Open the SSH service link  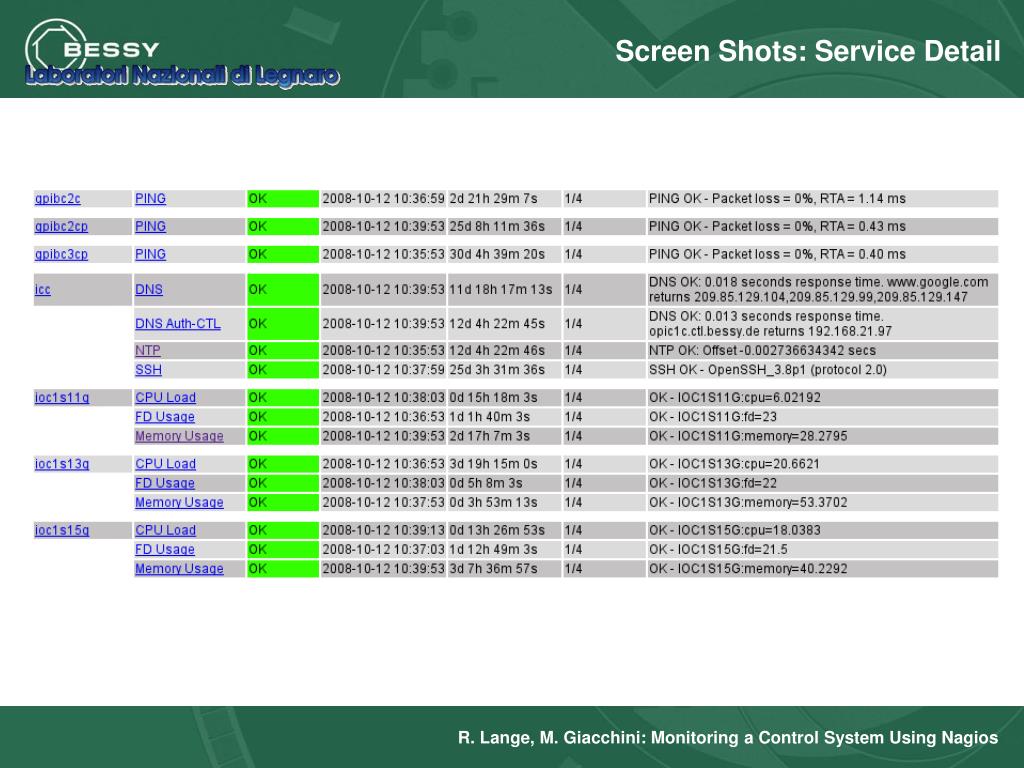(x=148, y=370)
